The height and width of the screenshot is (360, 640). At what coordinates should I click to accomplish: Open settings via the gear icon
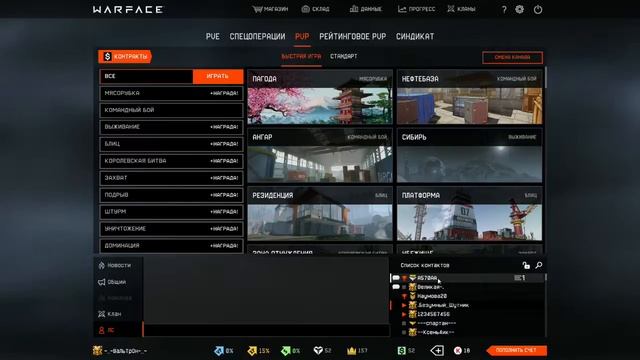coord(519,9)
